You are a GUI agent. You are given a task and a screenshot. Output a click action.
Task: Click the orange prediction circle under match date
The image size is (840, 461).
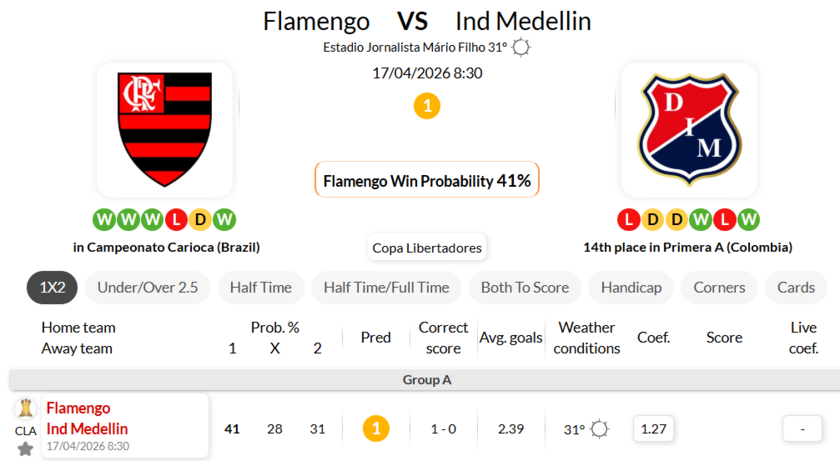pos(427,106)
